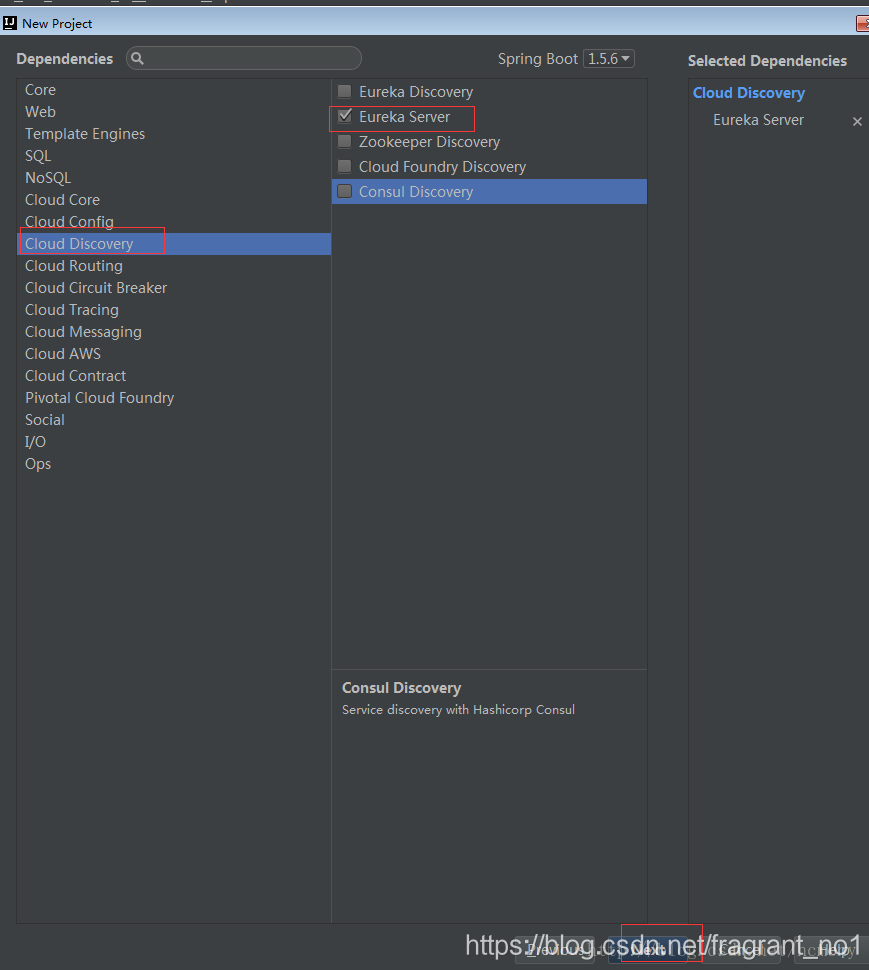Select the Cloud Foundry Discovery row label
Image resolution: width=869 pixels, height=970 pixels.
[442, 167]
